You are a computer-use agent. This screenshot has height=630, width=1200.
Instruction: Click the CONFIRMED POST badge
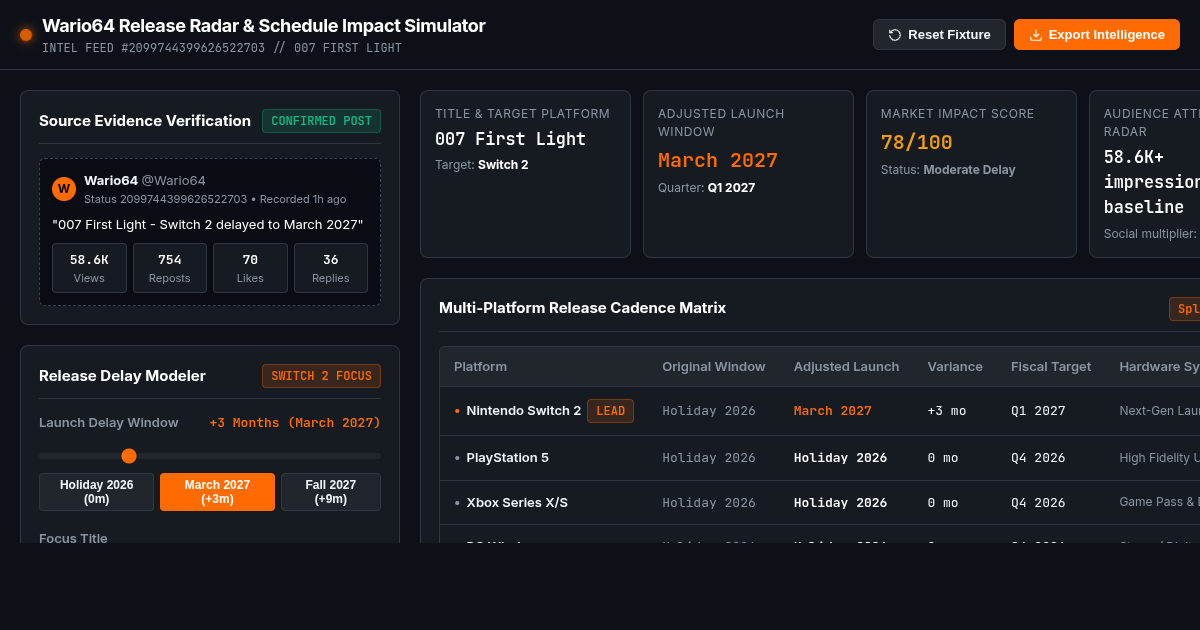point(321,121)
